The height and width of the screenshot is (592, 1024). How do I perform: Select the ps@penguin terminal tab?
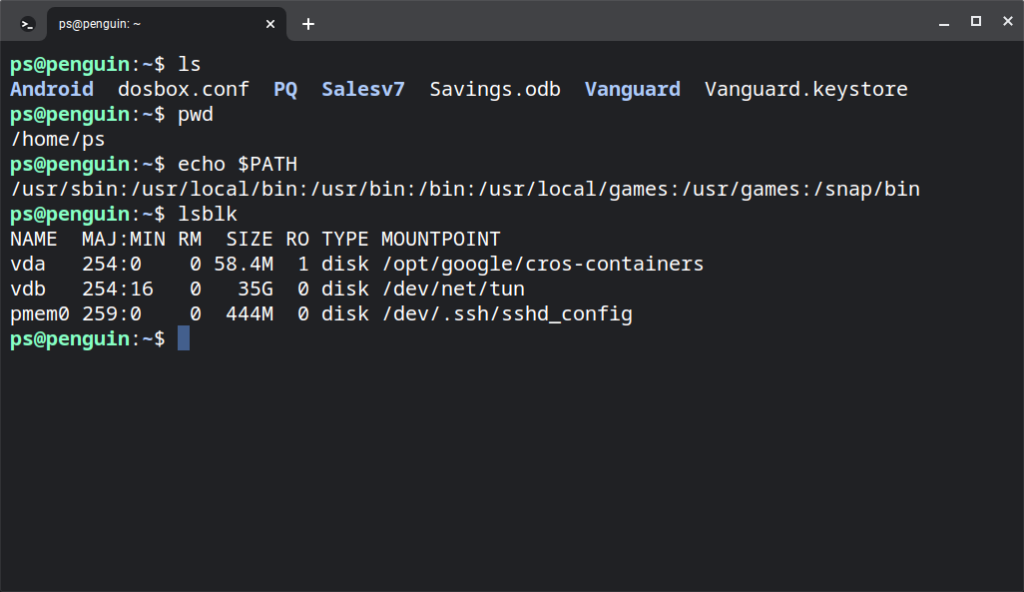150,23
